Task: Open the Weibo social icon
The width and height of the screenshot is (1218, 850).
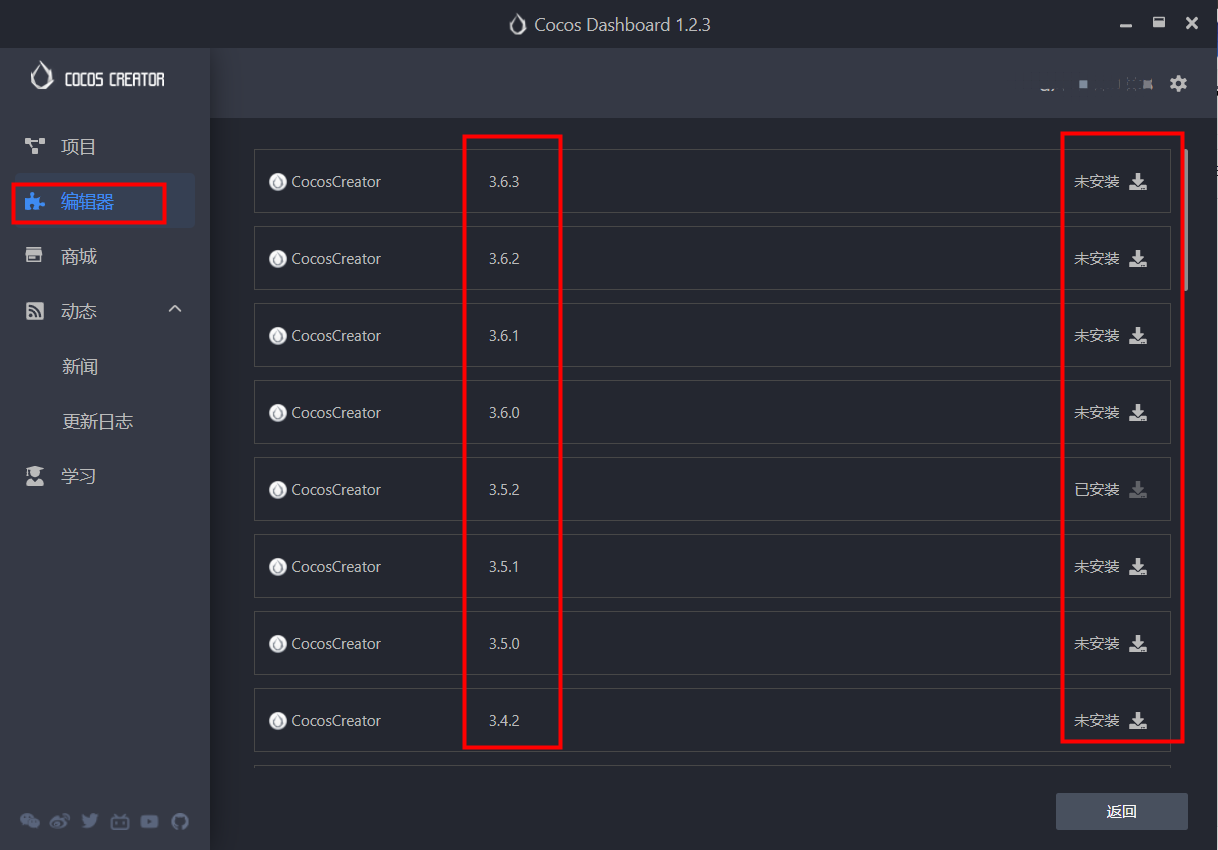Action: tap(60, 821)
